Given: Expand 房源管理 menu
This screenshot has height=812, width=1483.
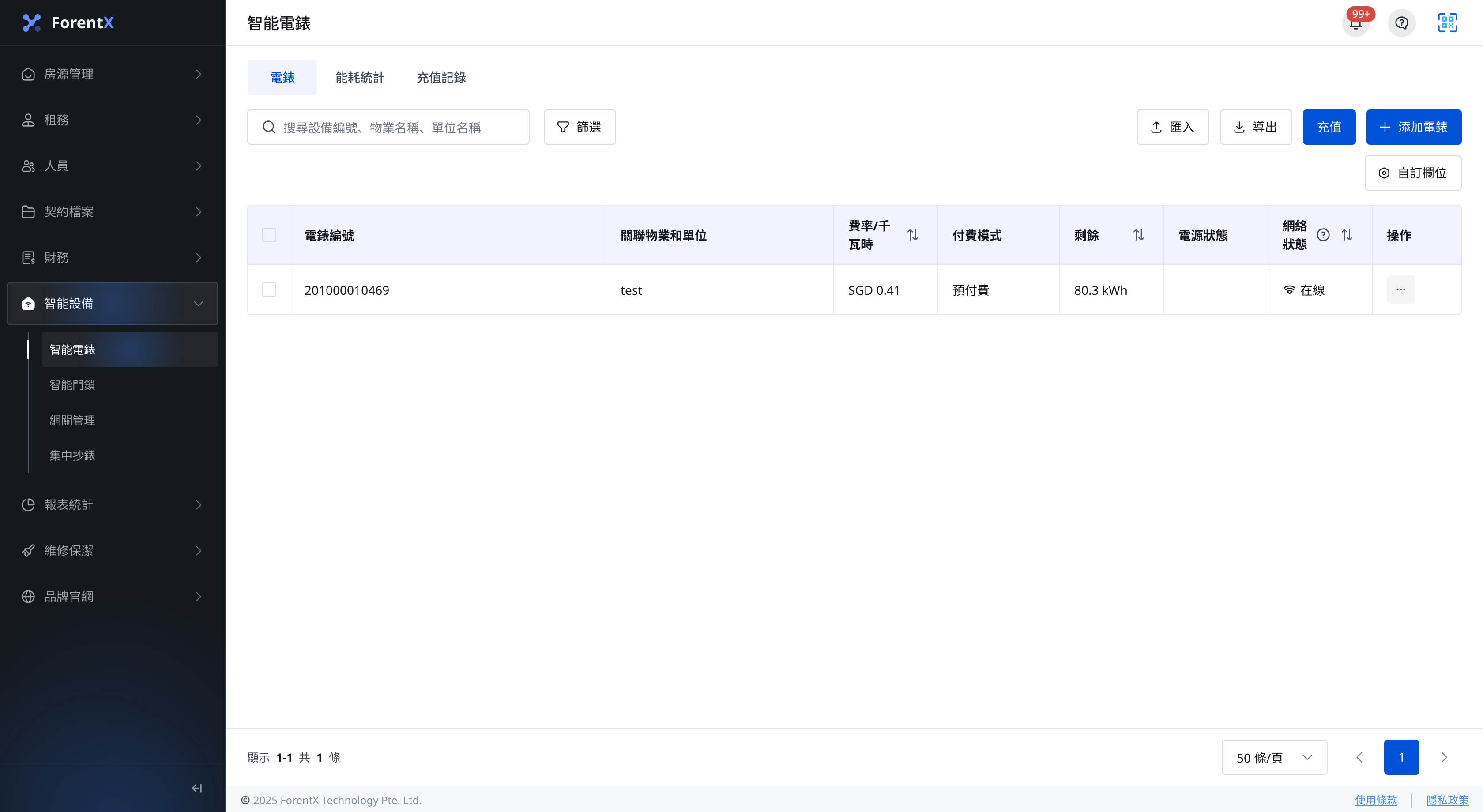Looking at the screenshot, I should pos(112,74).
